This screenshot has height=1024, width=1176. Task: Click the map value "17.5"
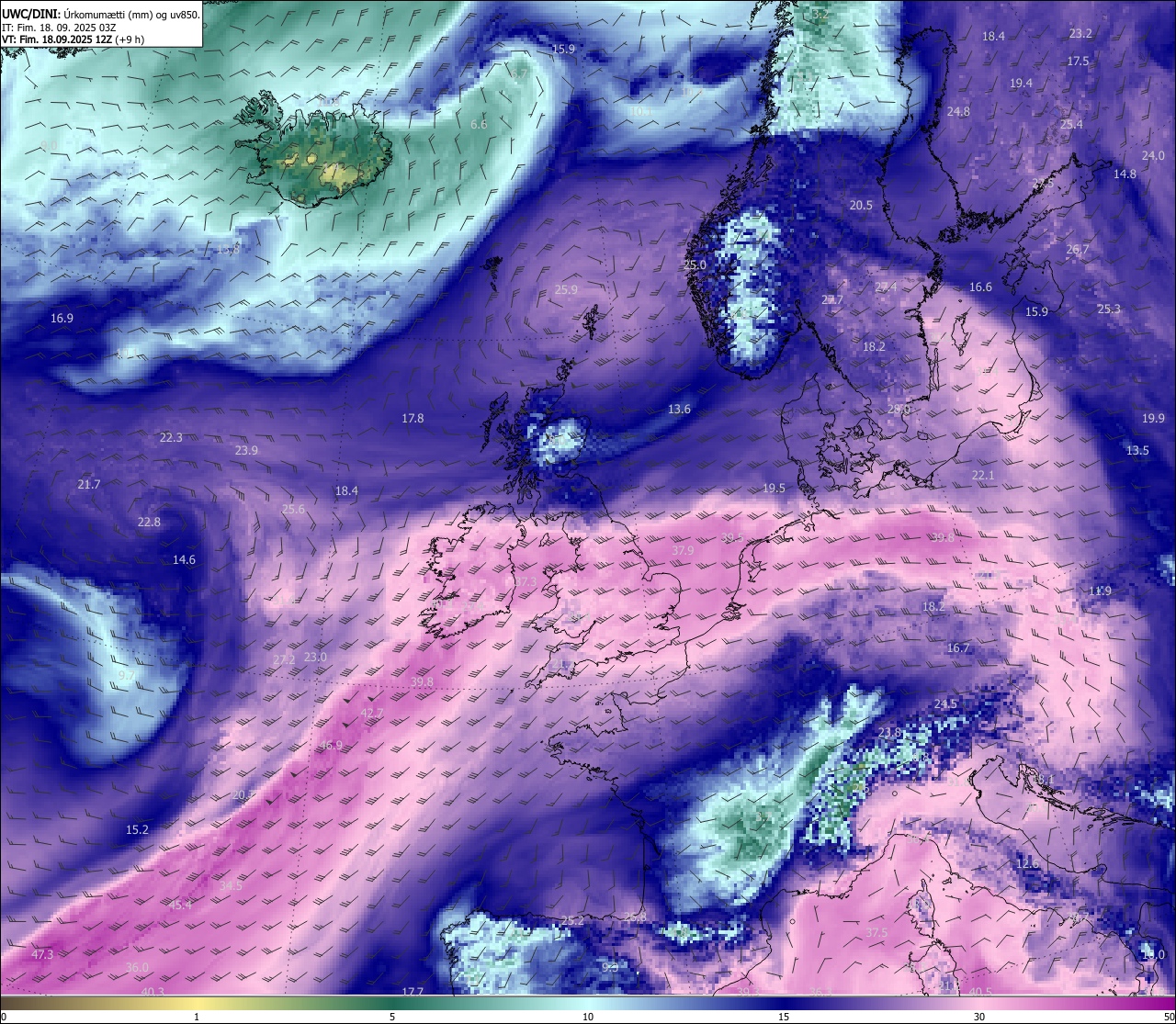[1078, 62]
